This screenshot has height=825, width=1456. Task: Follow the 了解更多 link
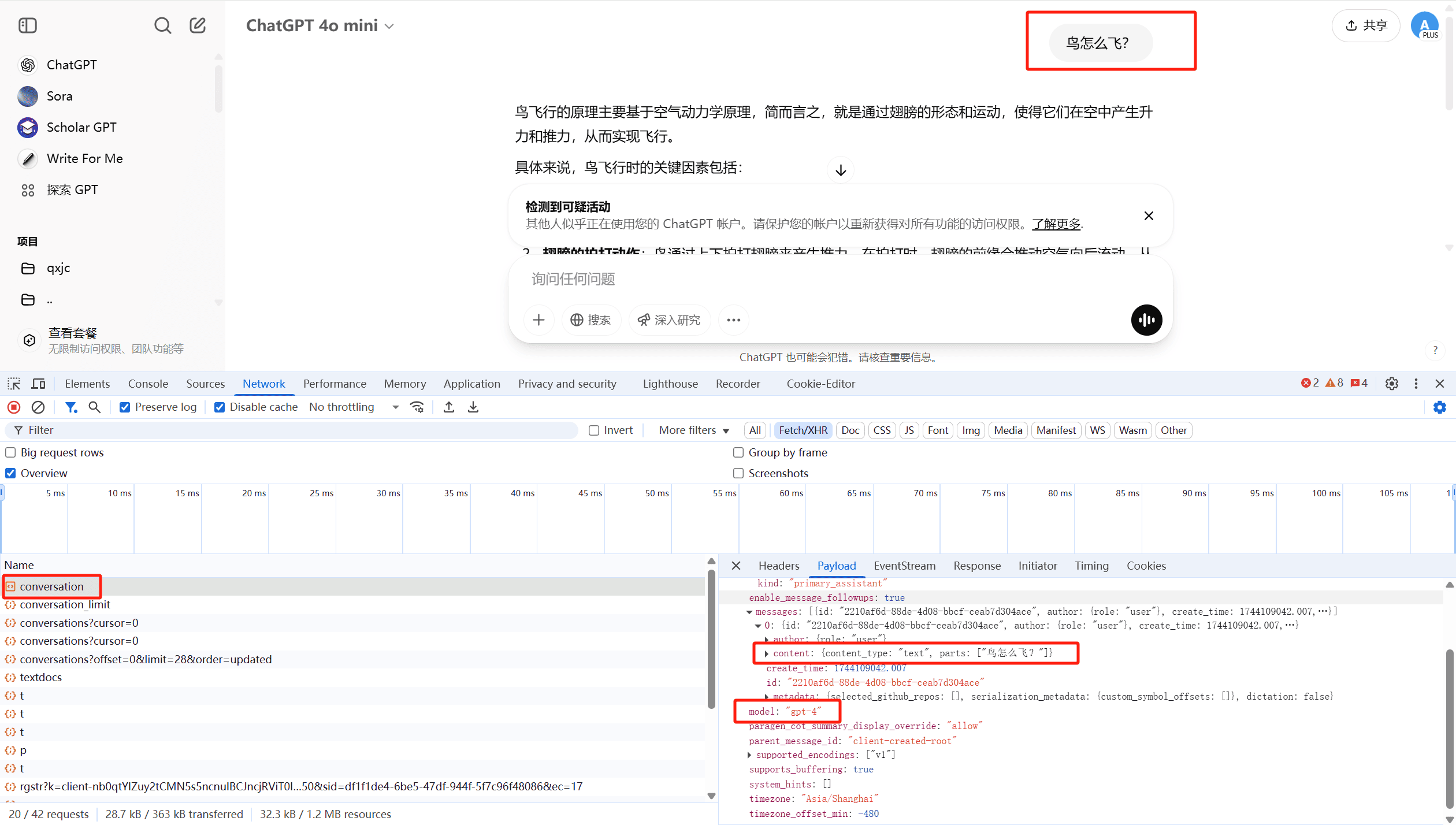(1056, 224)
